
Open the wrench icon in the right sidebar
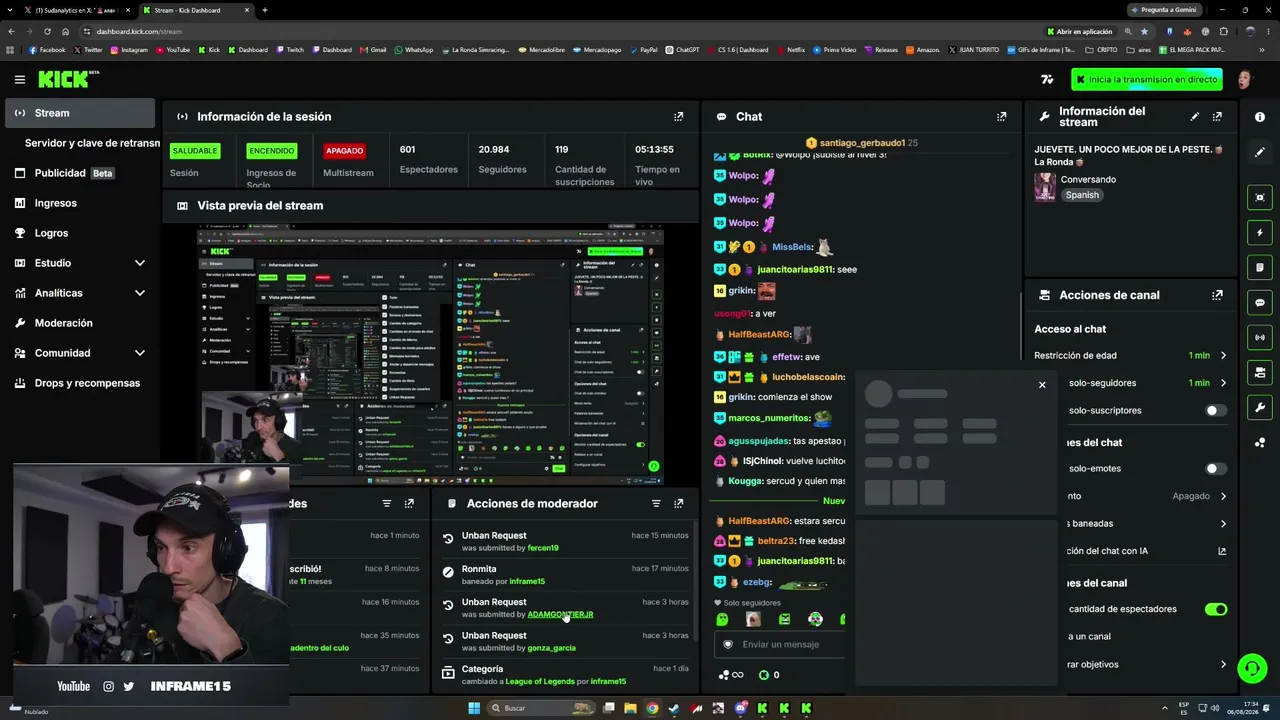point(1260,407)
